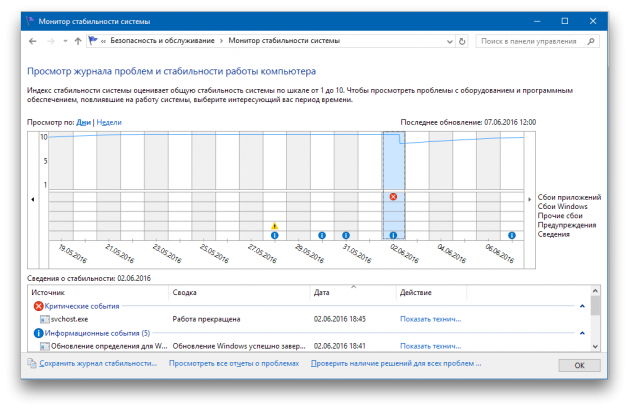Screen dimensions: 630x410
Task: Open 'Просмотреть все отчеты о проблемах'
Action: 234,363
